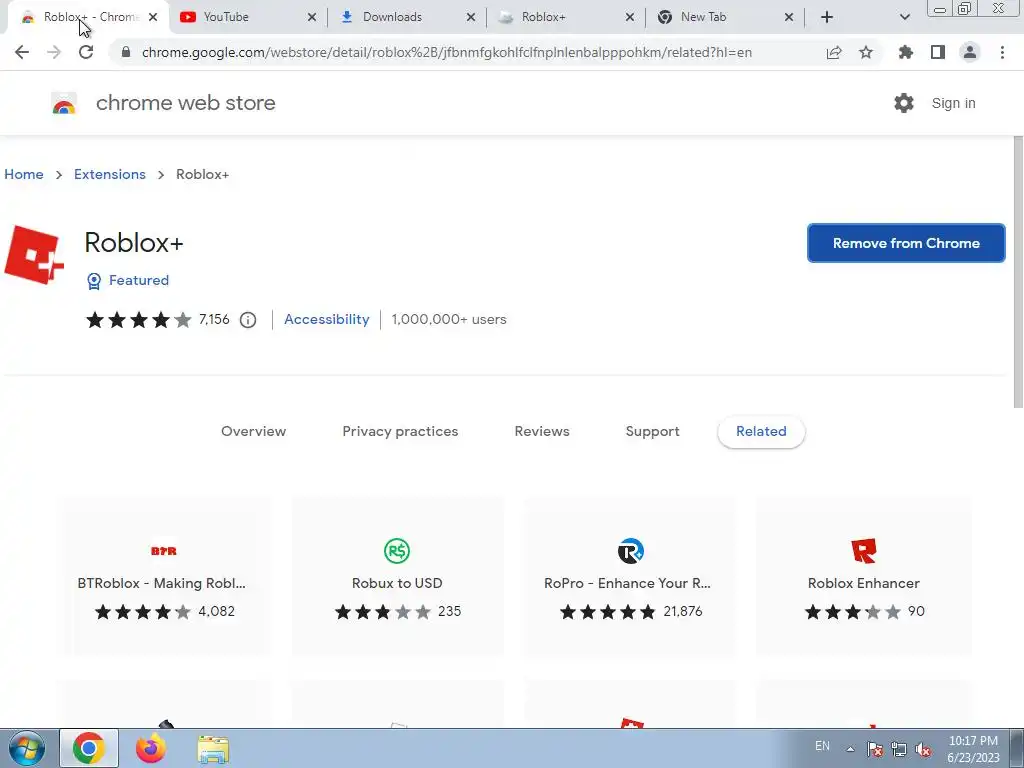1024x768 pixels.
Task: Open the Overview tab
Action: pyautogui.click(x=253, y=432)
